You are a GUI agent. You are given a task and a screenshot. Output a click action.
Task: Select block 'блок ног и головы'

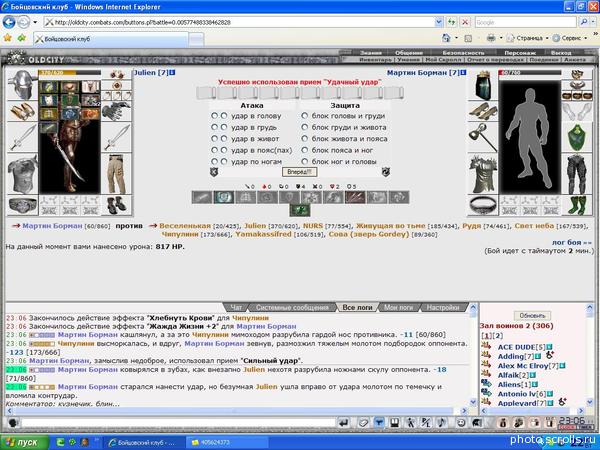tap(305, 161)
